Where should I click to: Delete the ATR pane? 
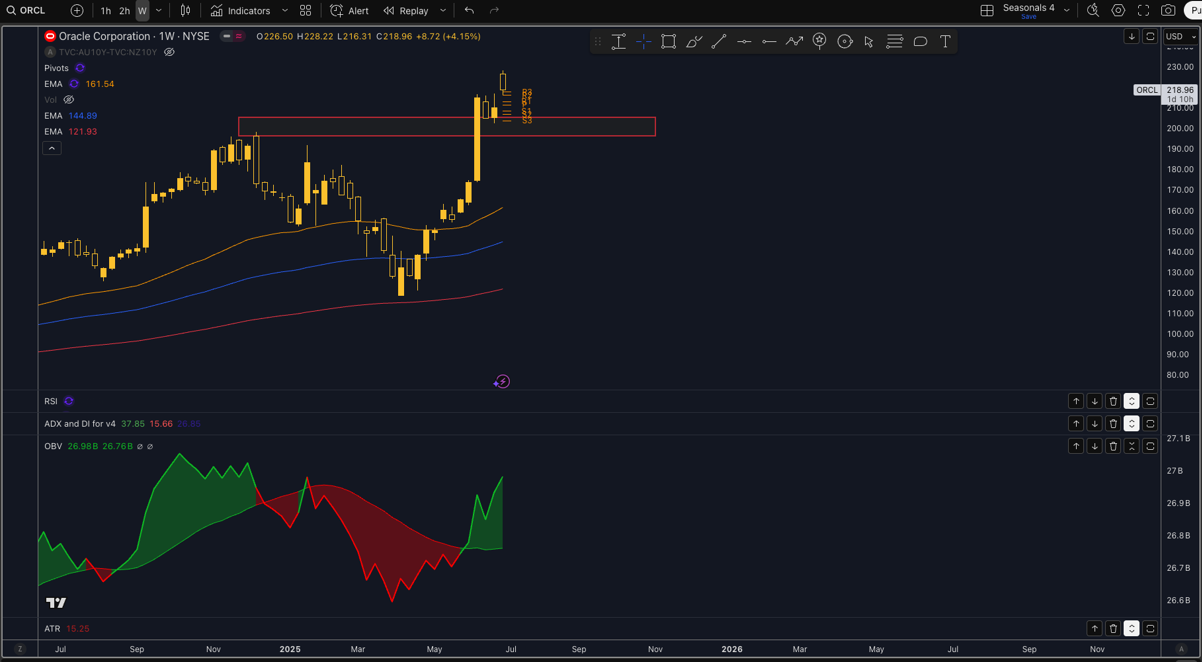[x=1113, y=629]
